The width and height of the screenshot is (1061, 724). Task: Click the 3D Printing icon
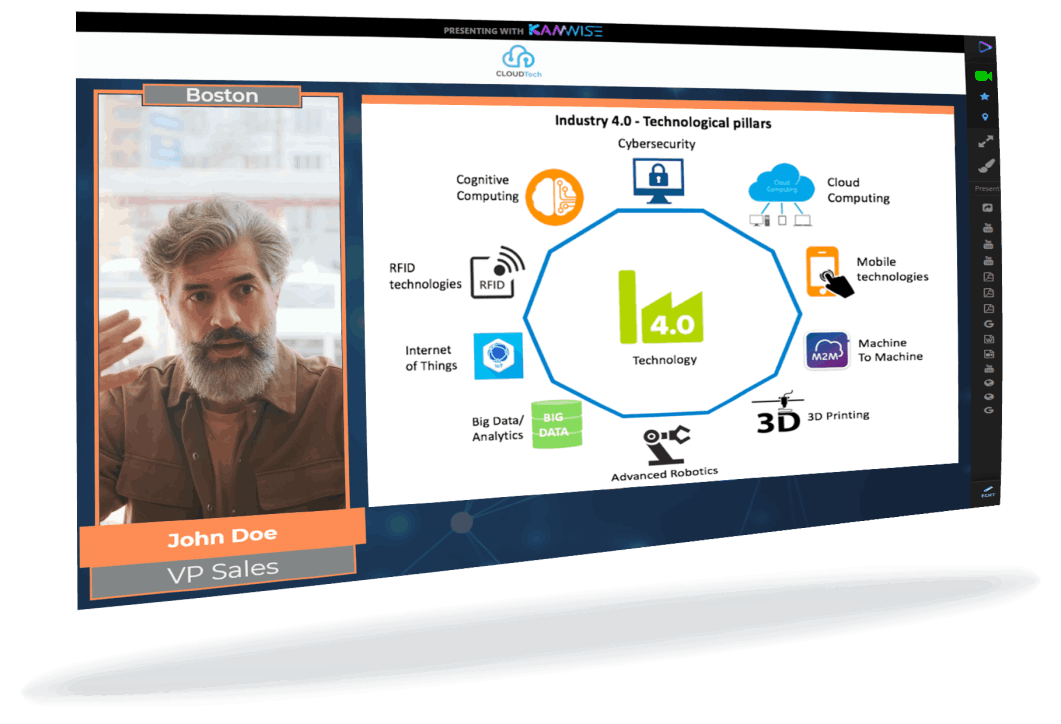coord(778,412)
